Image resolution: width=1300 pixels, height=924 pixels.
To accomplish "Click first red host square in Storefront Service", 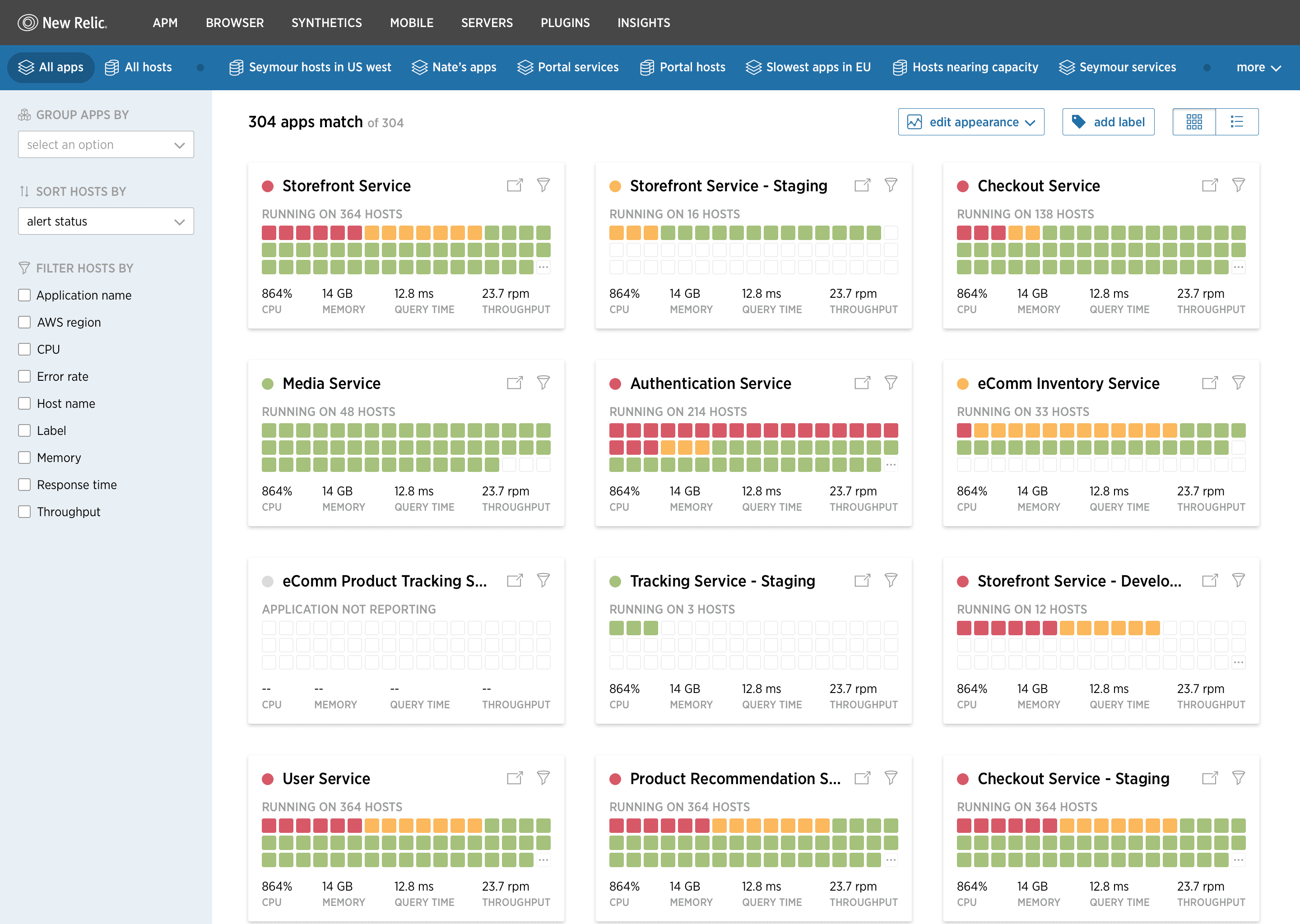I will pyautogui.click(x=269, y=233).
